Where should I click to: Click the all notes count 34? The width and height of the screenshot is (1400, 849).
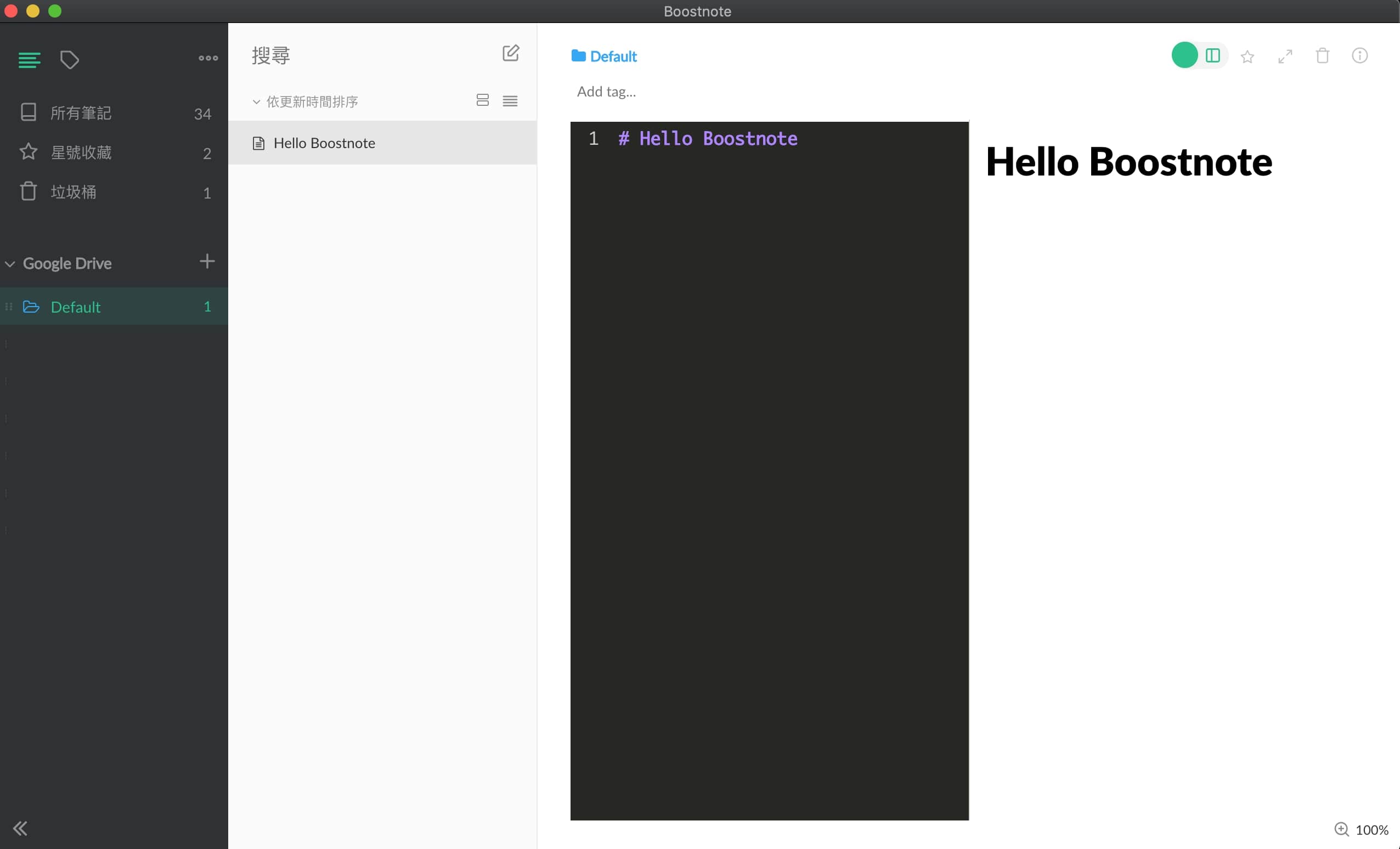pyautogui.click(x=202, y=114)
